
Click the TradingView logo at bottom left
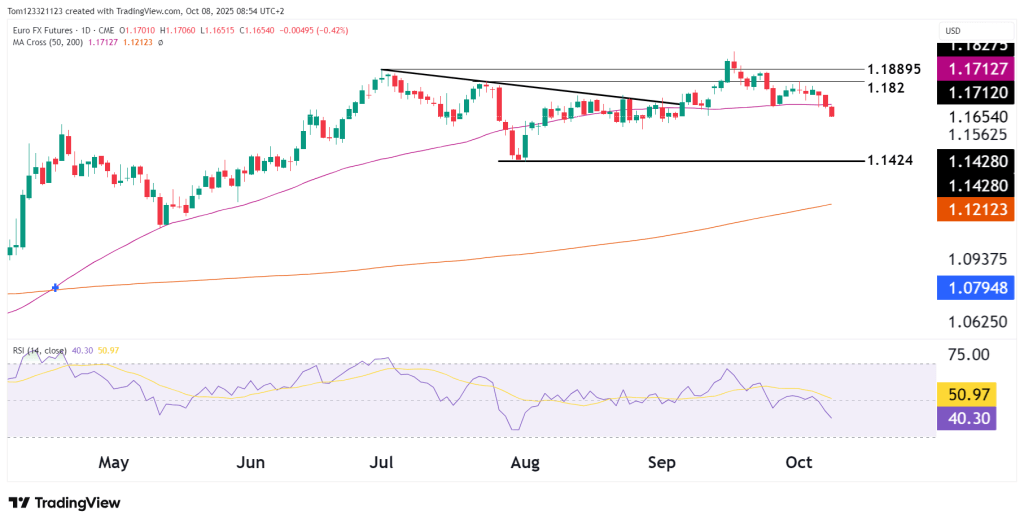point(65,503)
